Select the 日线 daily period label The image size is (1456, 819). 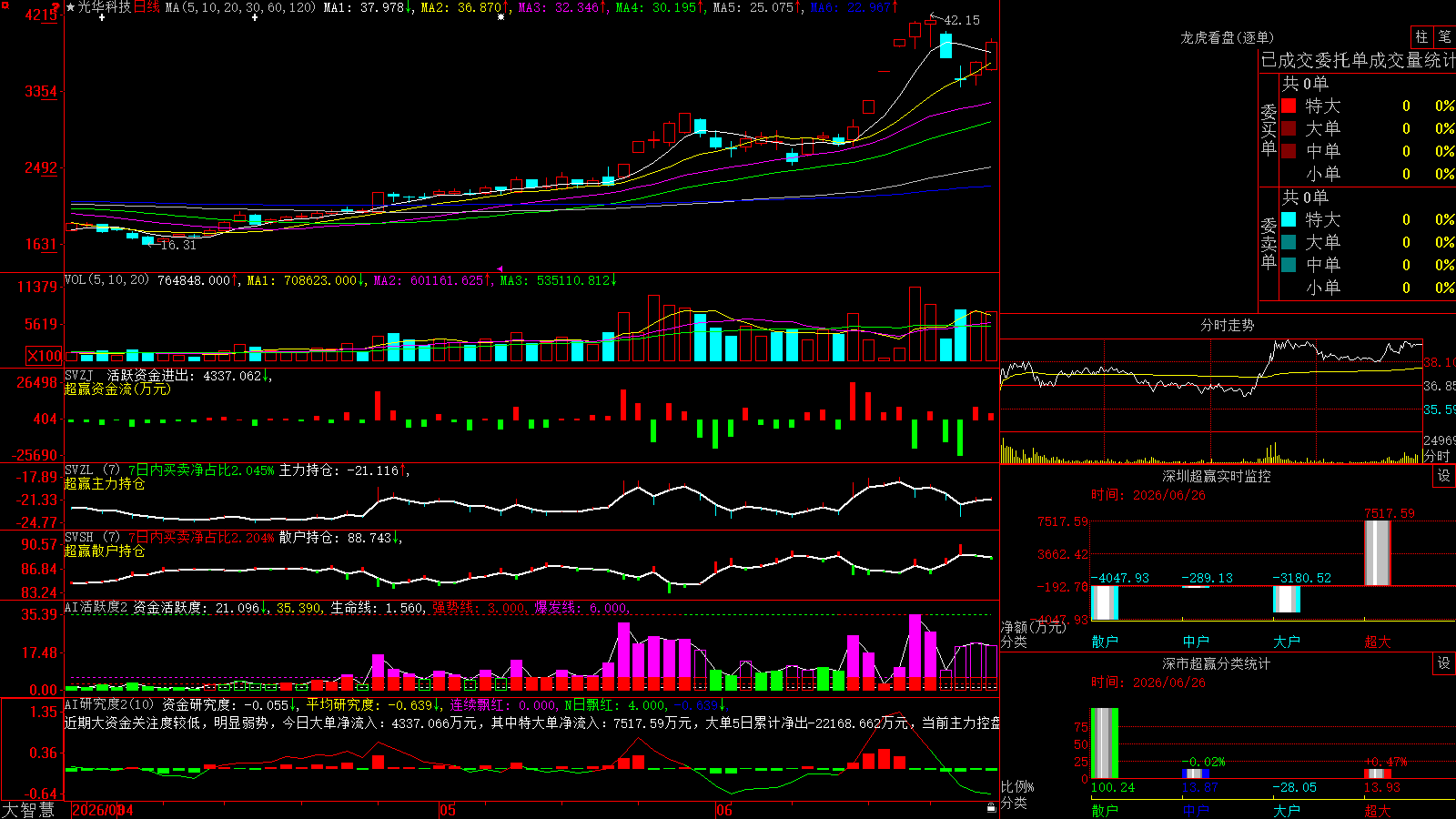coord(147,7)
